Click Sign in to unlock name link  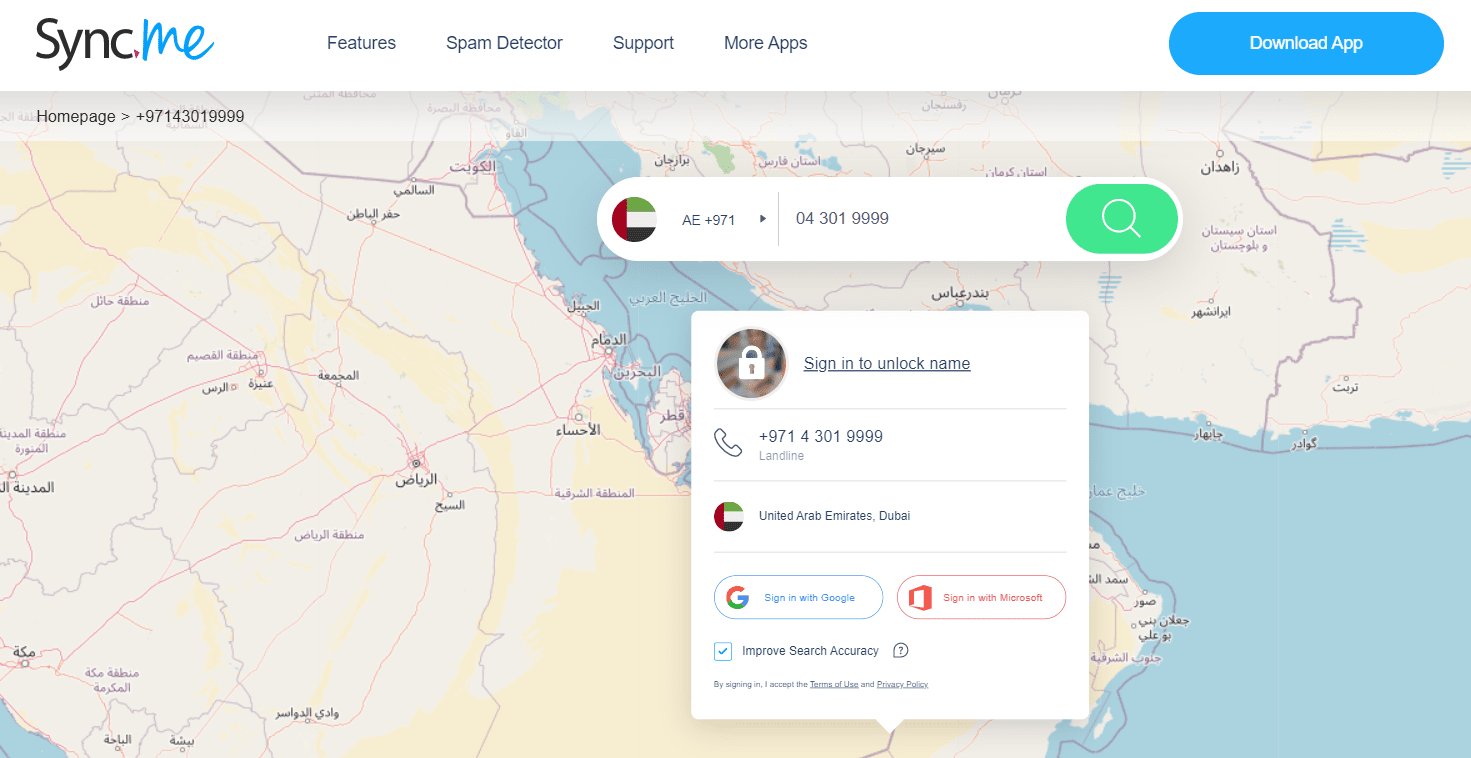click(887, 363)
